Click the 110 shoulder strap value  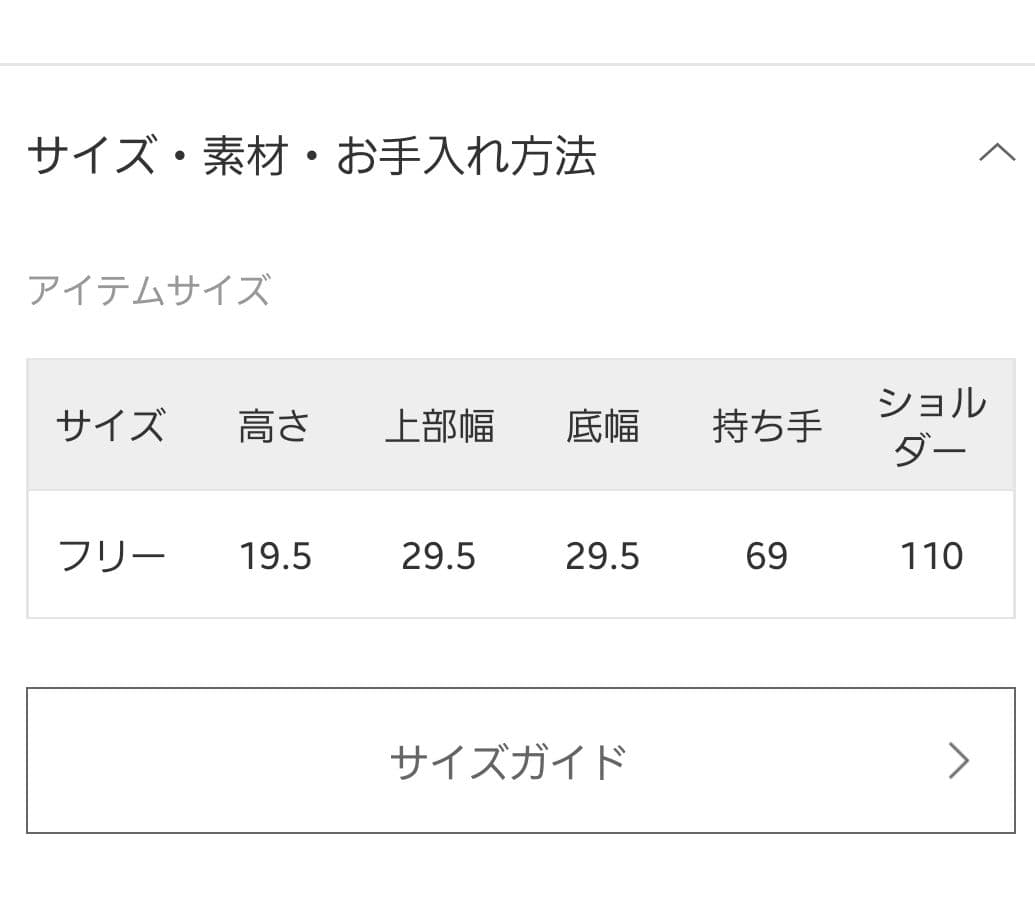click(x=931, y=556)
